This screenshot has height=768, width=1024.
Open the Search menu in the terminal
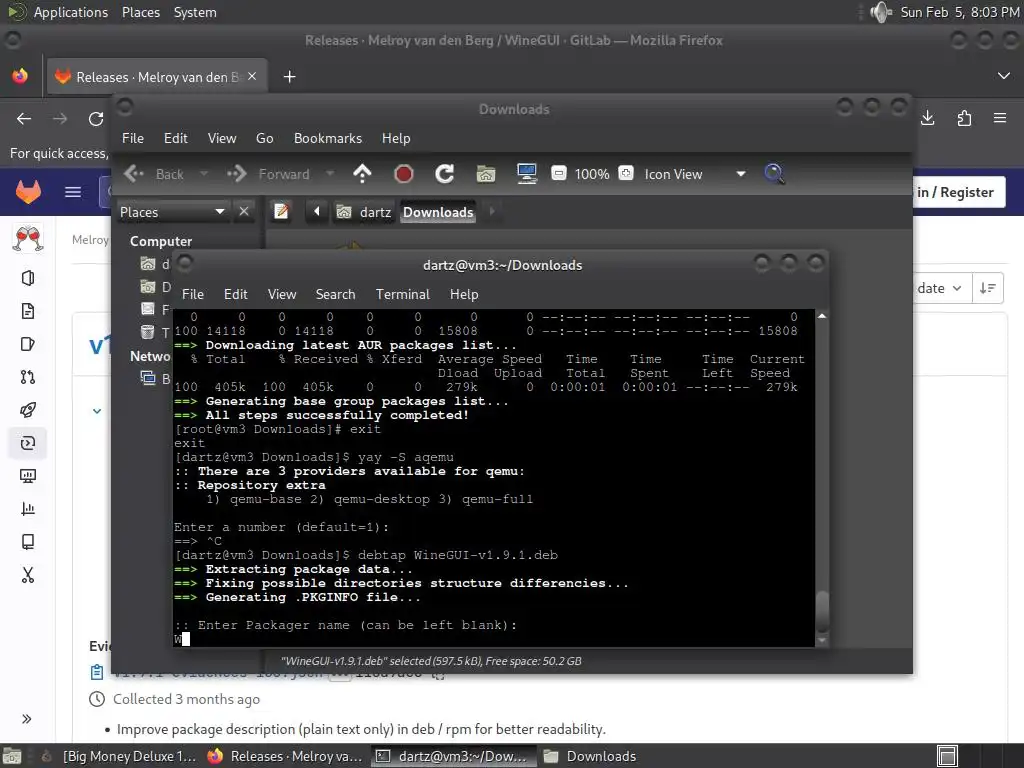[336, 294]
